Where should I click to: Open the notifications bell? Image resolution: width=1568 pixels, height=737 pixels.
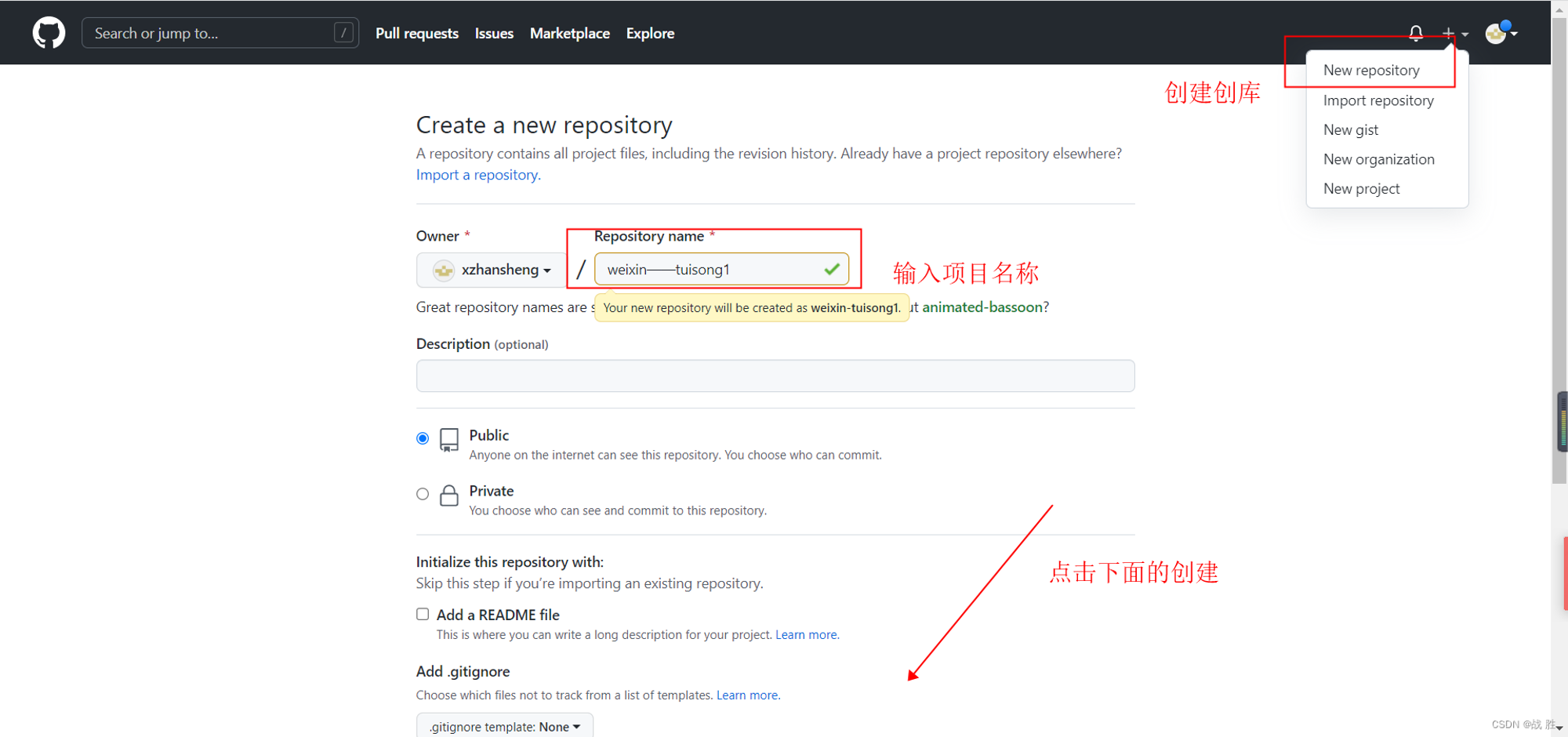click(1416, 33)
